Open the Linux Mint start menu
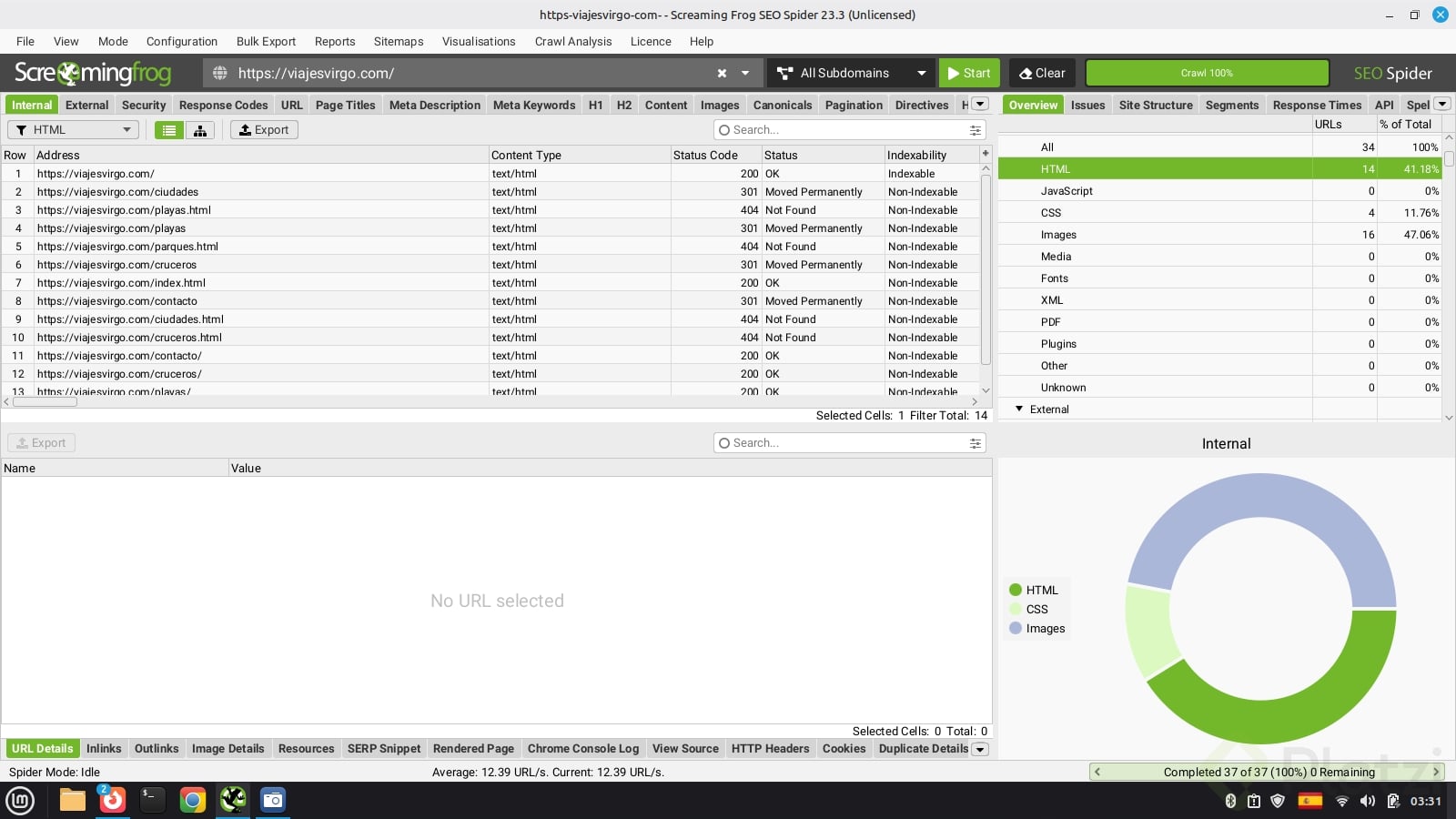The height and width of the screenshot is (819, 1456). pos(20,801)
